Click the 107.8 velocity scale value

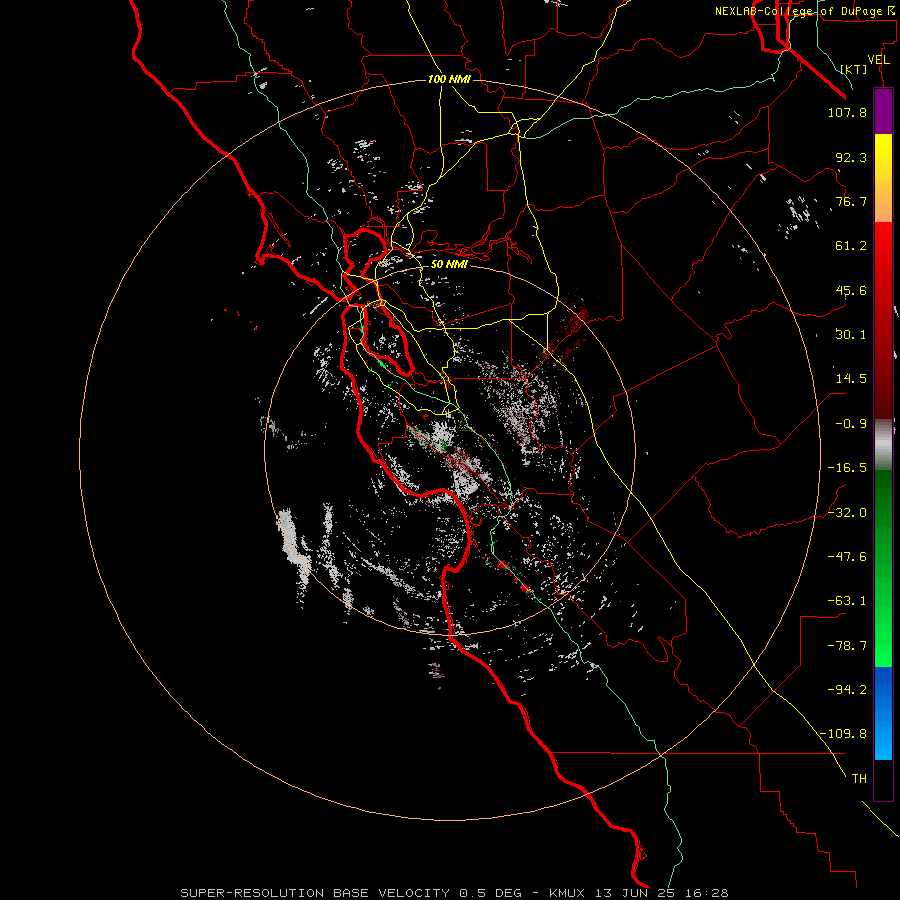pos(847,112)
